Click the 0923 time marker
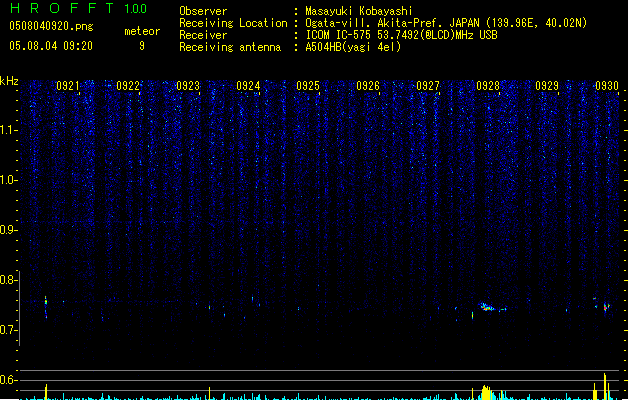The height and width of the screenshot is (400, 629). 188,86
